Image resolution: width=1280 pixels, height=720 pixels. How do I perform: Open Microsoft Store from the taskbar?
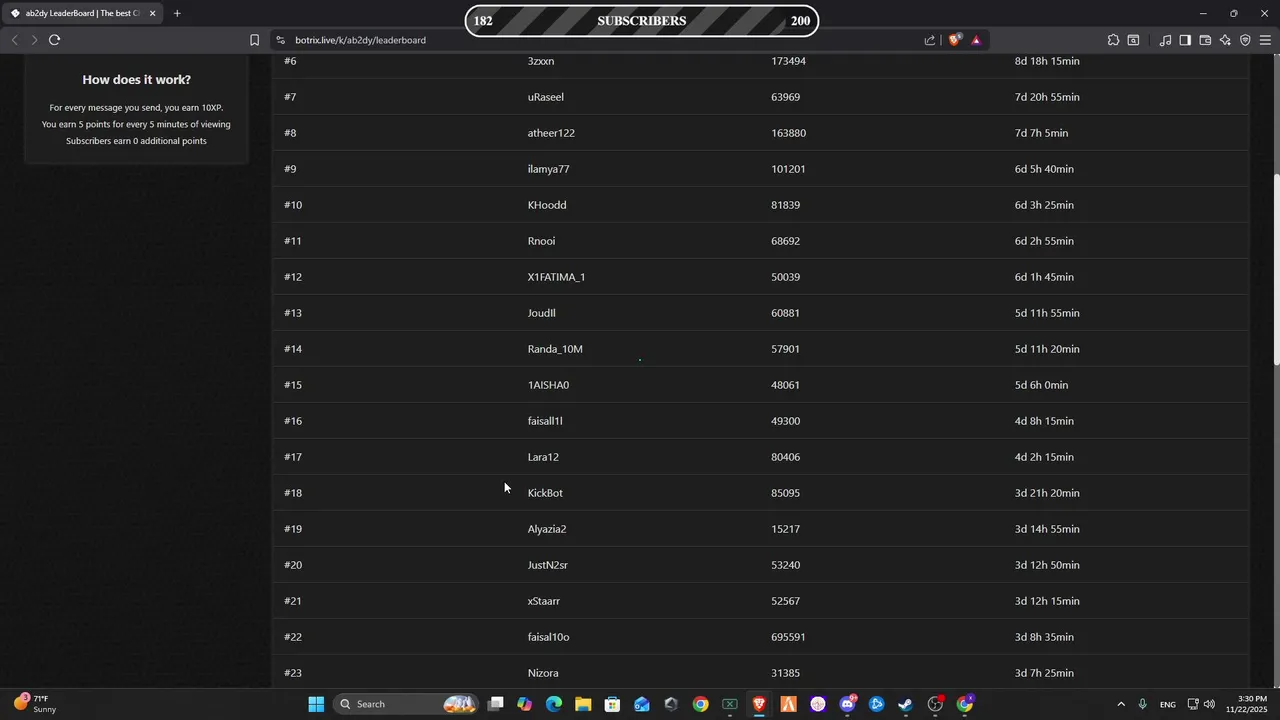click(612, 704)
